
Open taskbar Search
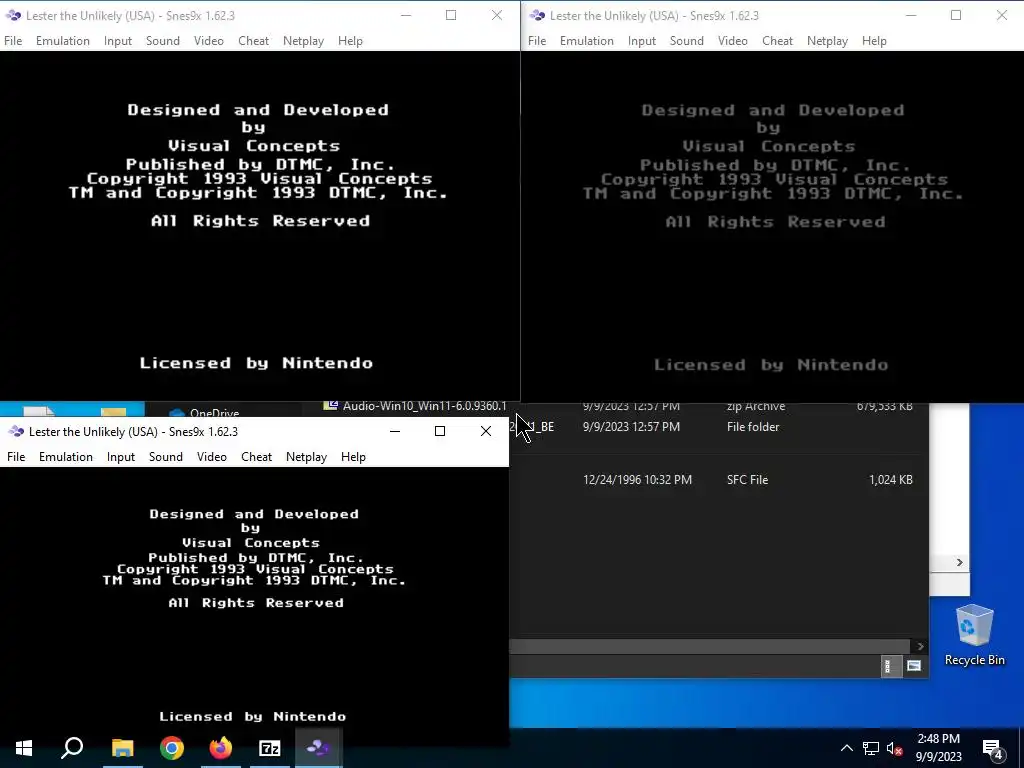click(72, 748)
